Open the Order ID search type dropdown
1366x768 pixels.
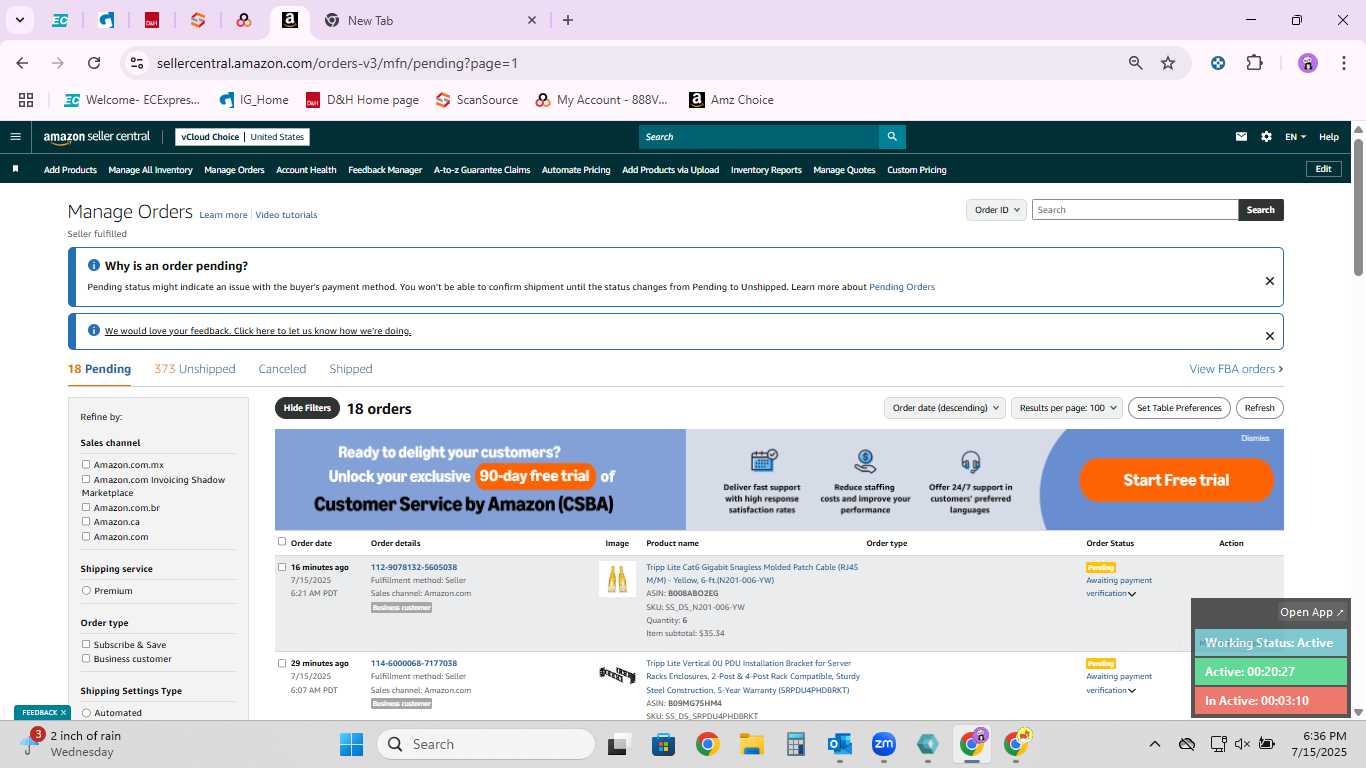(996, 210)
